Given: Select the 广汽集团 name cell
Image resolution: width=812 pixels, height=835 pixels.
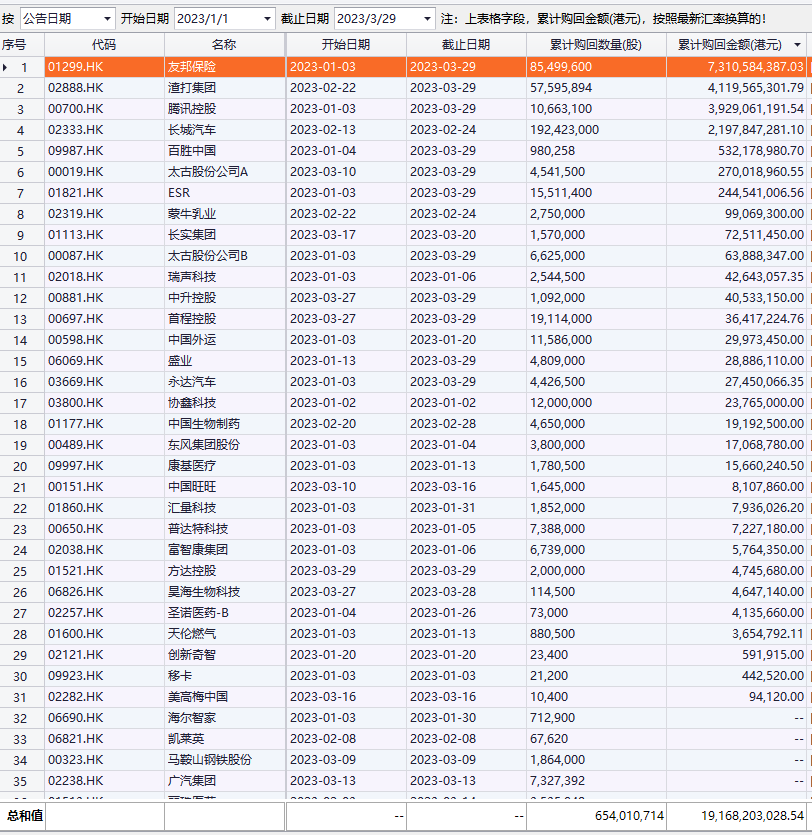Looking at the screenshot, I should coord(224,781).
